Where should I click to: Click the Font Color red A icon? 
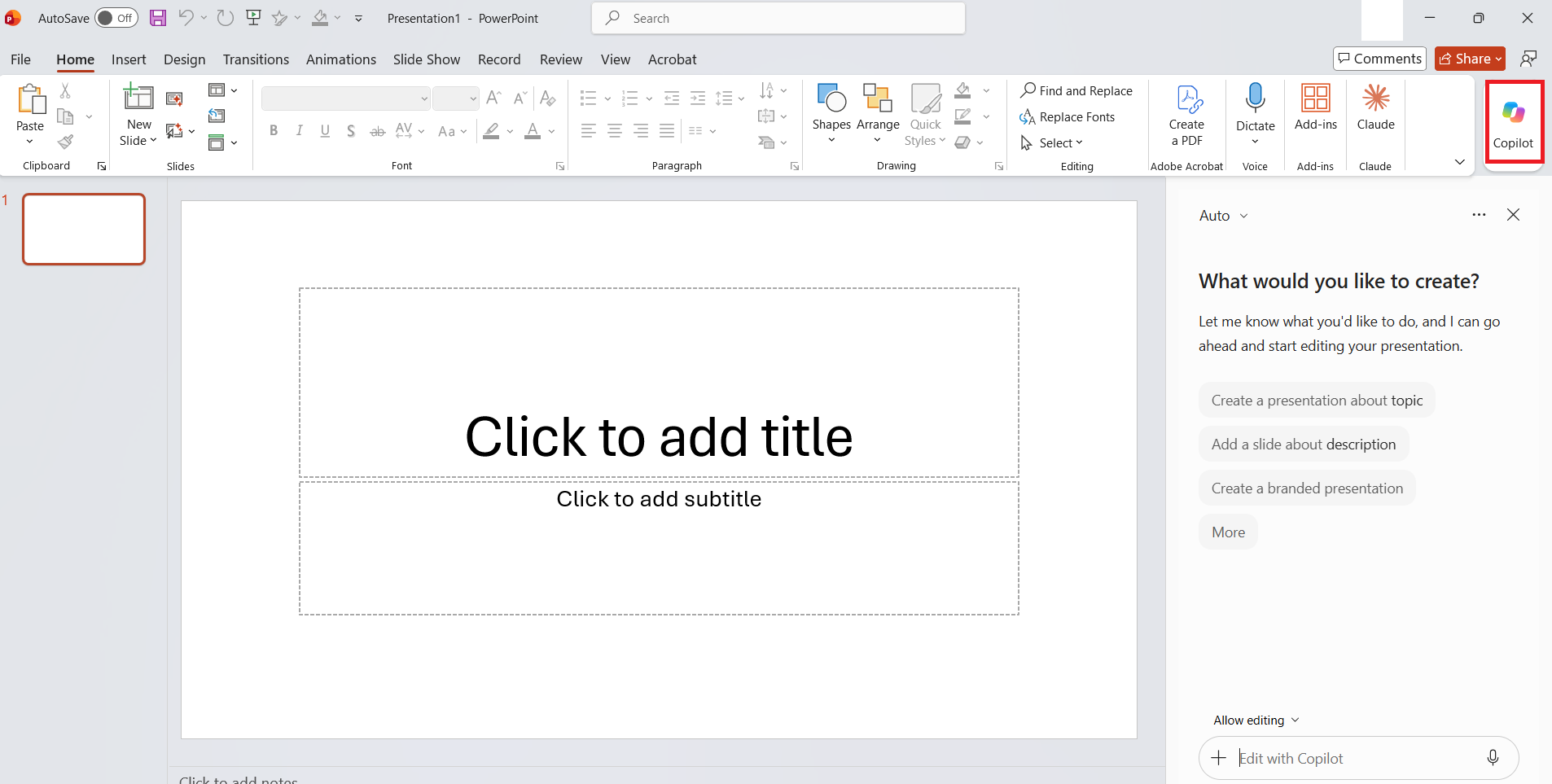coord(533,130)
